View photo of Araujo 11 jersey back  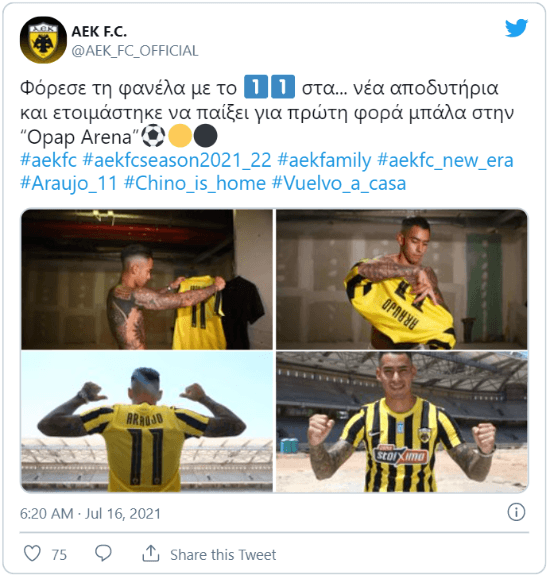(147, 422)
